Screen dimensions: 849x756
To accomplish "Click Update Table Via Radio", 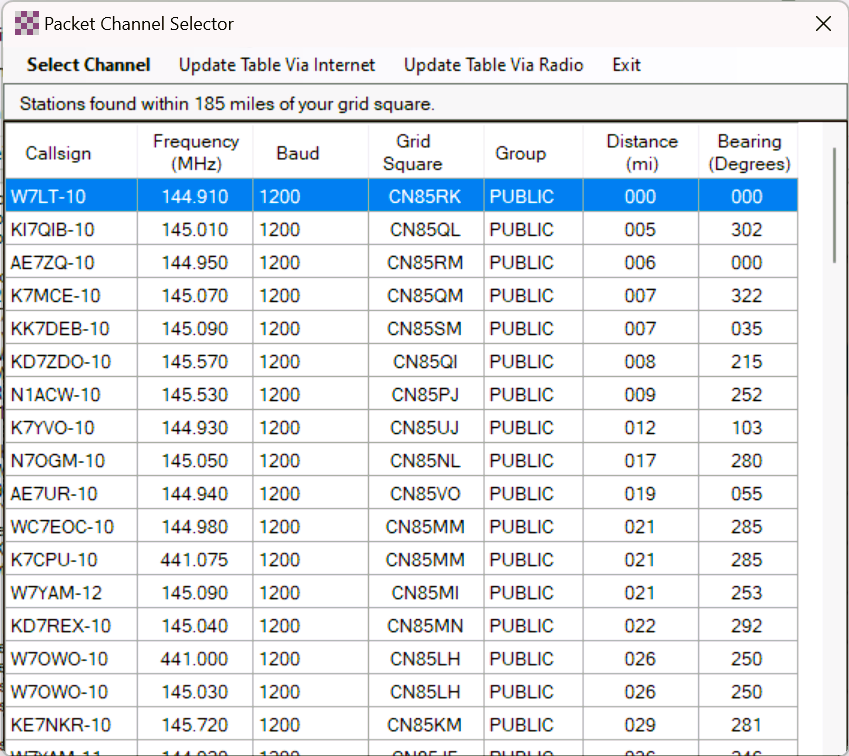I will 493,65.
